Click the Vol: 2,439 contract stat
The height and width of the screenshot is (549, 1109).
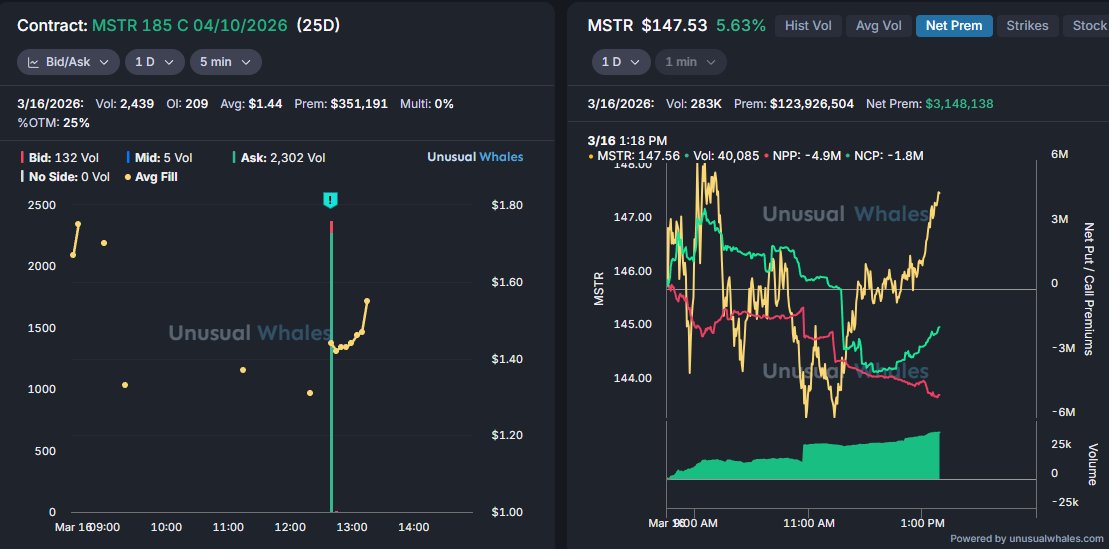tap(124, 104)
